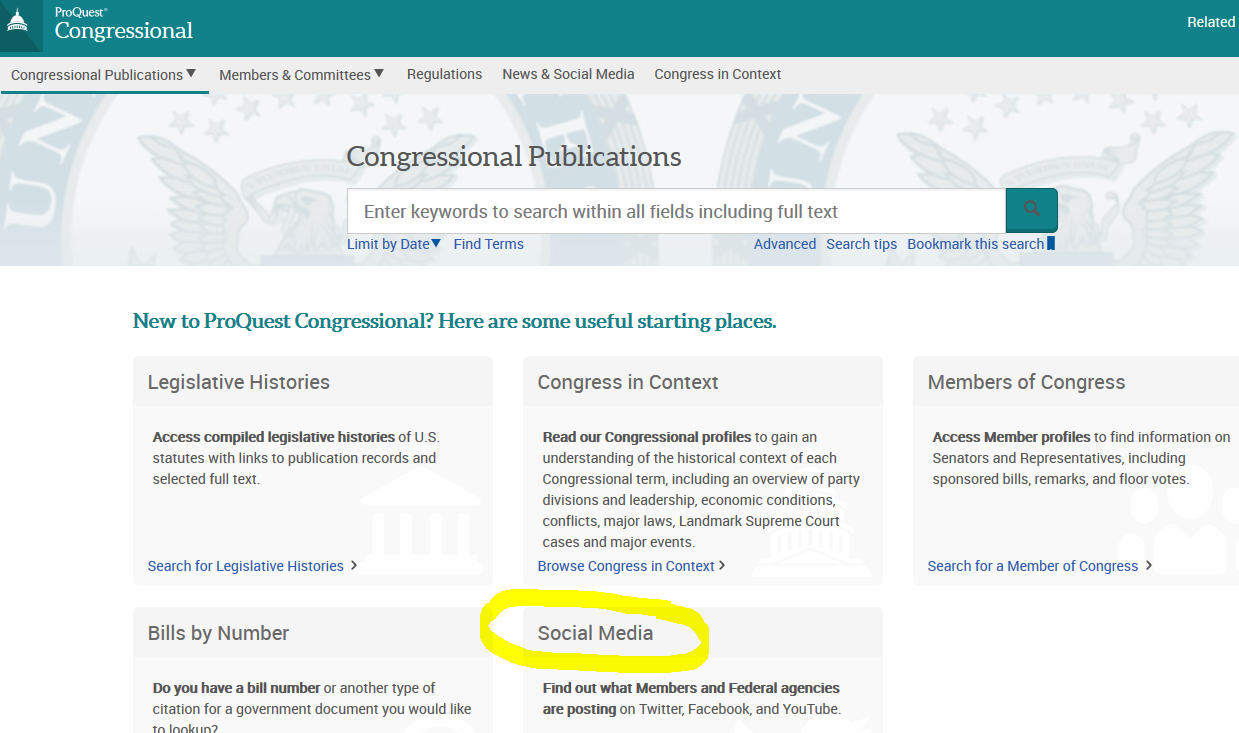Click the Congress in Context card heading
Viewport: 1239px width, 733px height.
pyautogui.click(x=628, y=382)
